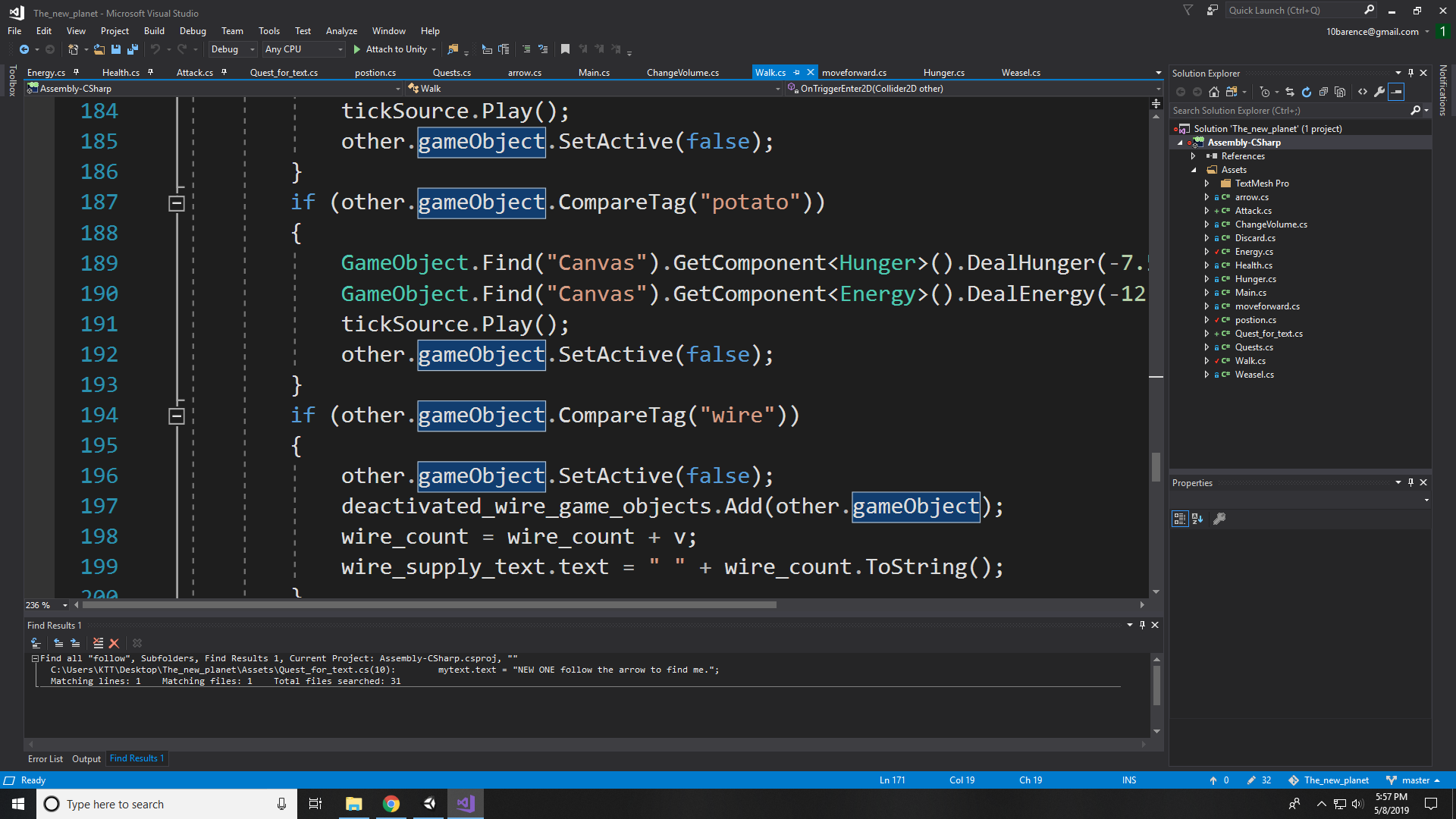1456x819 pixels.
Task: Click the Save All toolbar icon
Action: pyautogui.click(x=133, y=49)
